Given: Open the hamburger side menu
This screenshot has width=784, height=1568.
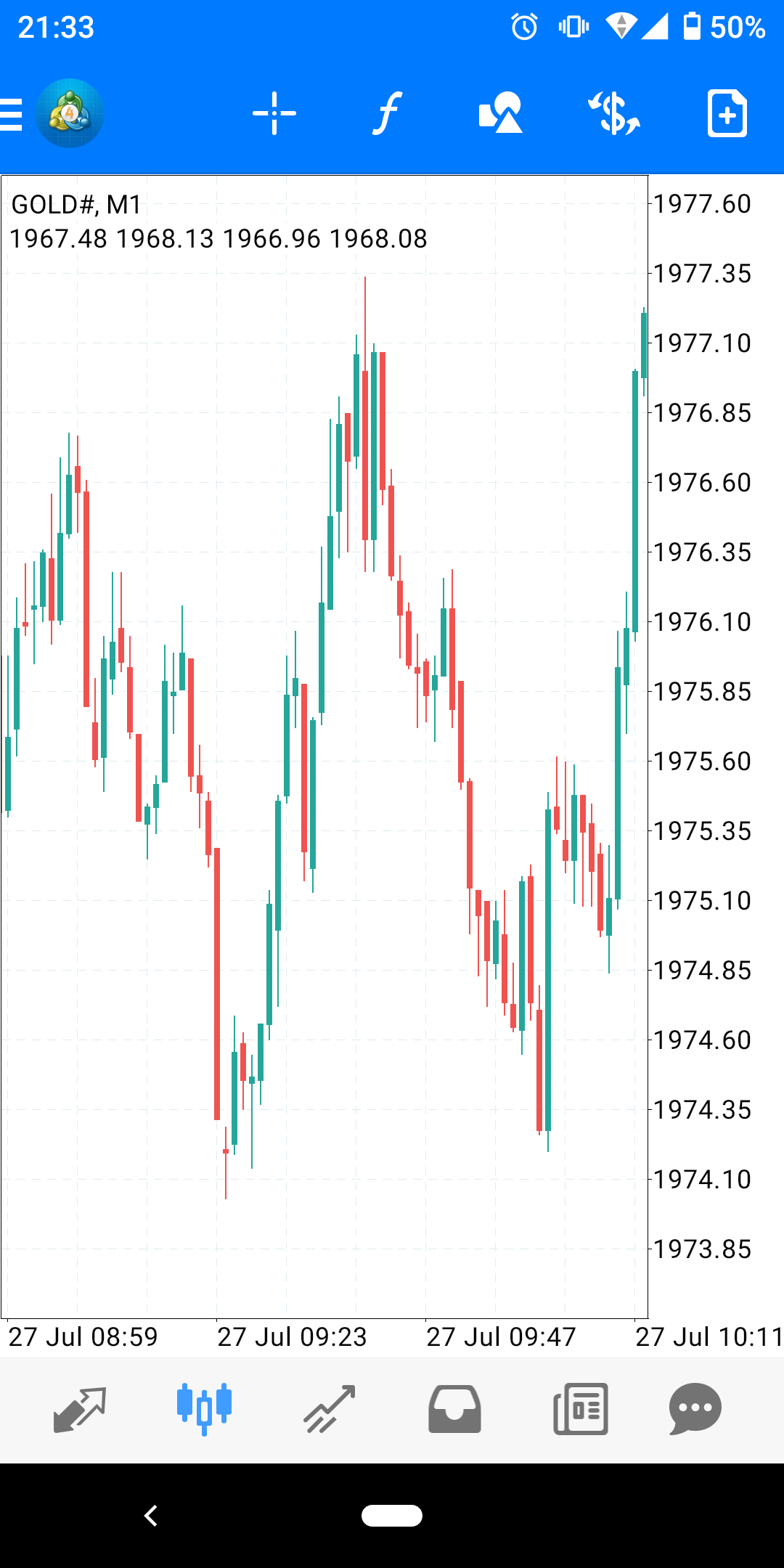Looking at the screenshot, I should [12, 114].
